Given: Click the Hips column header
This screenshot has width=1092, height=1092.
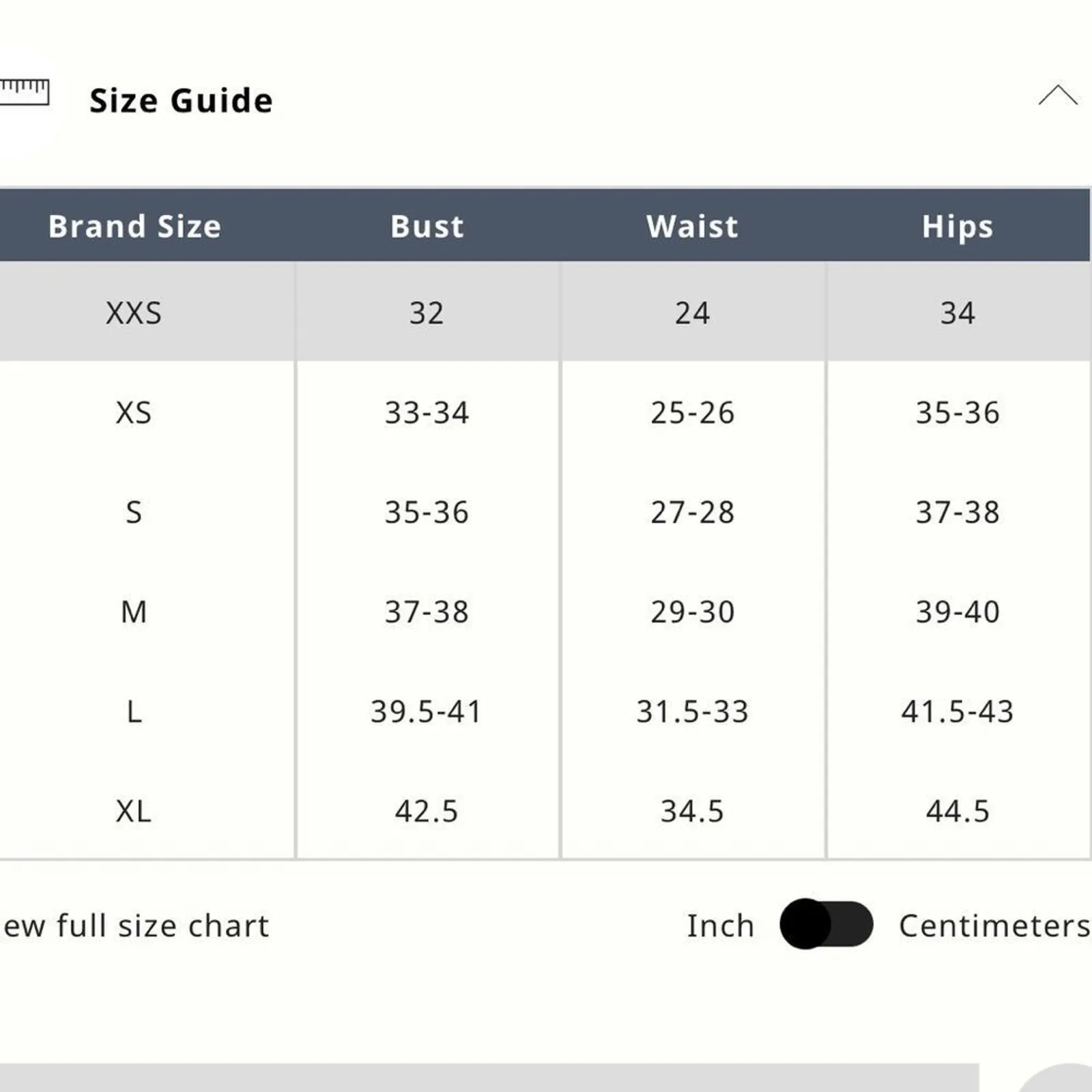Looking at the screenshot, I should click(957, 226).
